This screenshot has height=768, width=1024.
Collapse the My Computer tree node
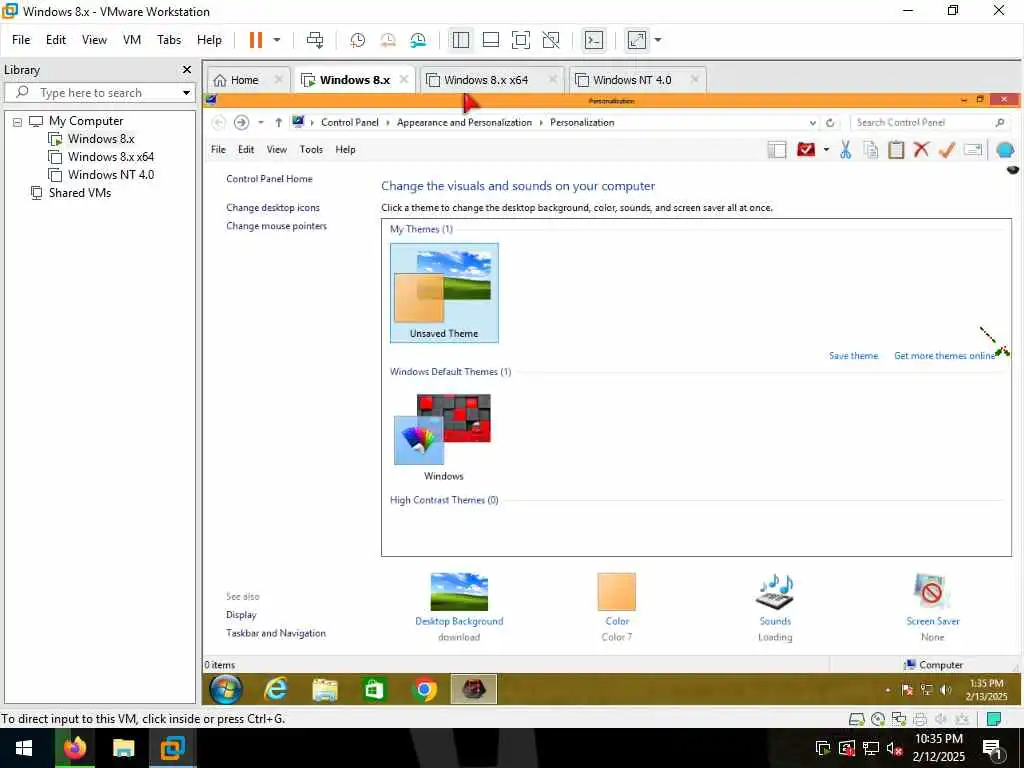(x=18, y=121)
